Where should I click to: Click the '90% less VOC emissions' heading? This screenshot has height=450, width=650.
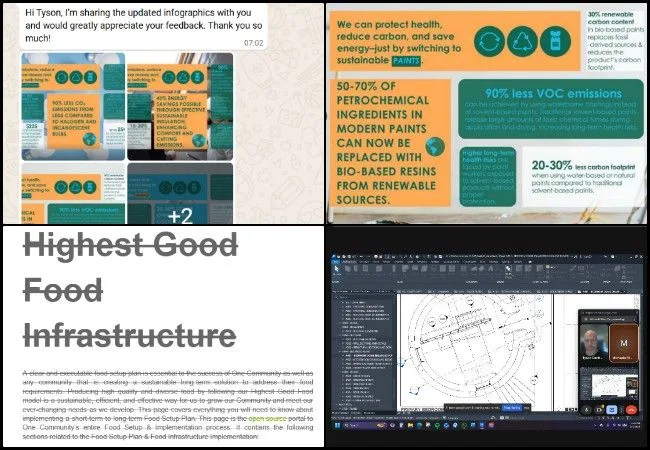click(553, 93)
